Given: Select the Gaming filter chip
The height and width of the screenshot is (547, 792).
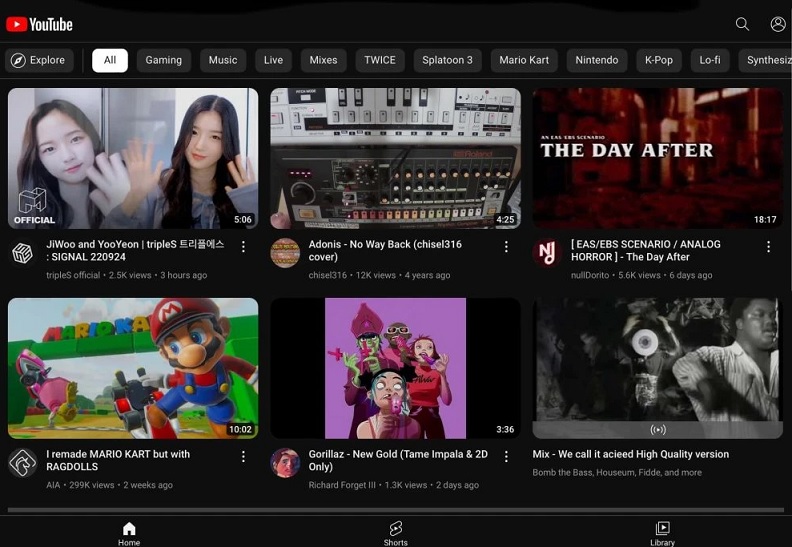Looking at the screenshot, I should click(x=163, y=60).
